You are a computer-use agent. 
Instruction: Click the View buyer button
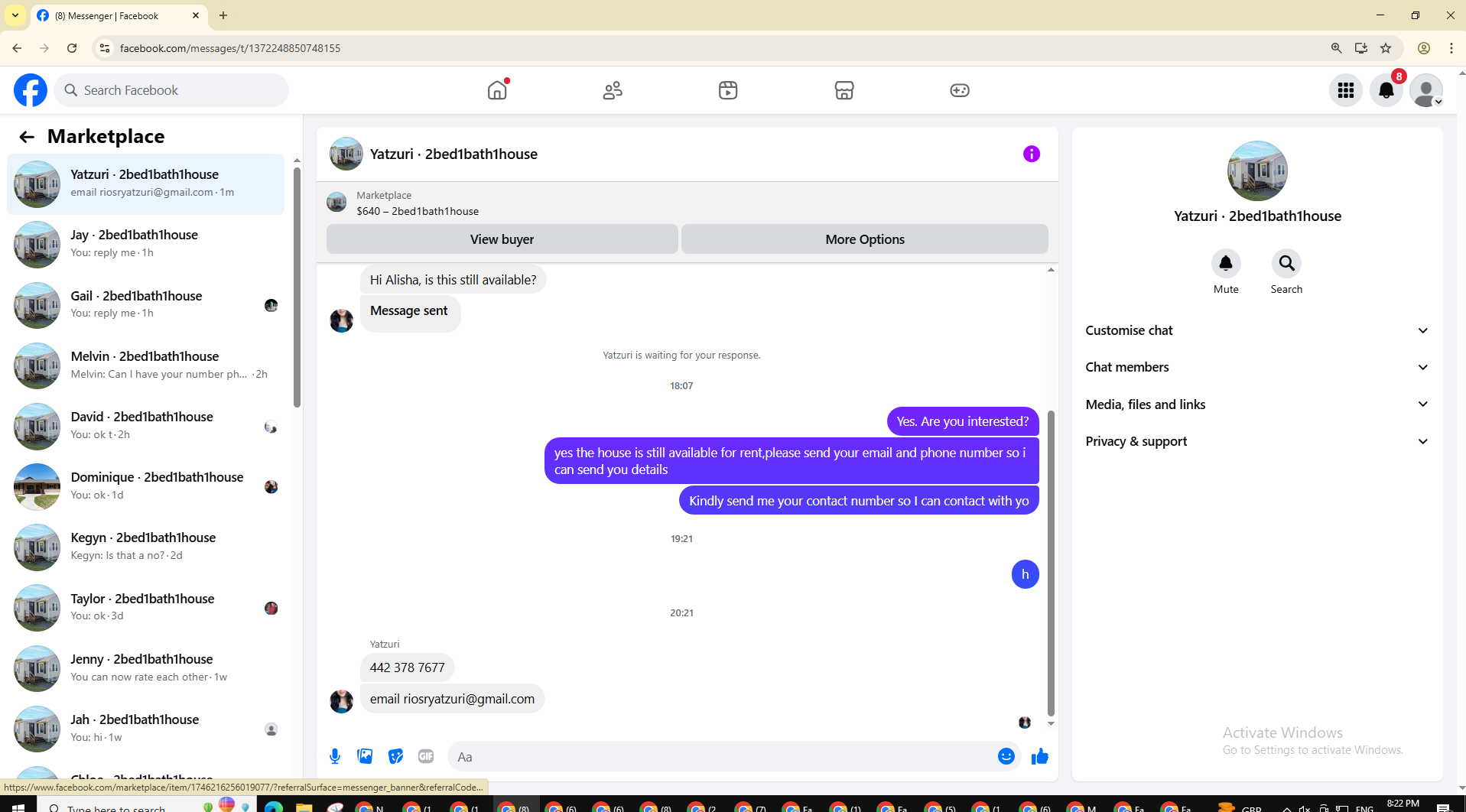tap(502, 239)
